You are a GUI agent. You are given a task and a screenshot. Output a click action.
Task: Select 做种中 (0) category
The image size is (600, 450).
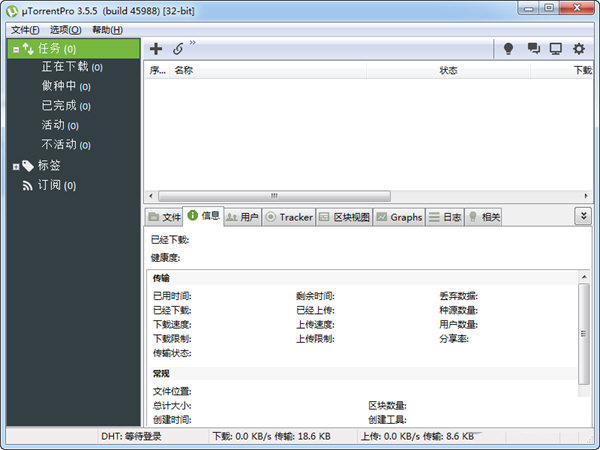pos(66,86)
